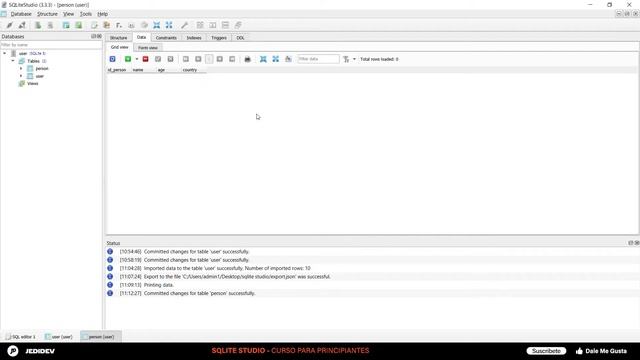Open the SQL functions editor icon
640x360 pixels.
coord(119,25)
